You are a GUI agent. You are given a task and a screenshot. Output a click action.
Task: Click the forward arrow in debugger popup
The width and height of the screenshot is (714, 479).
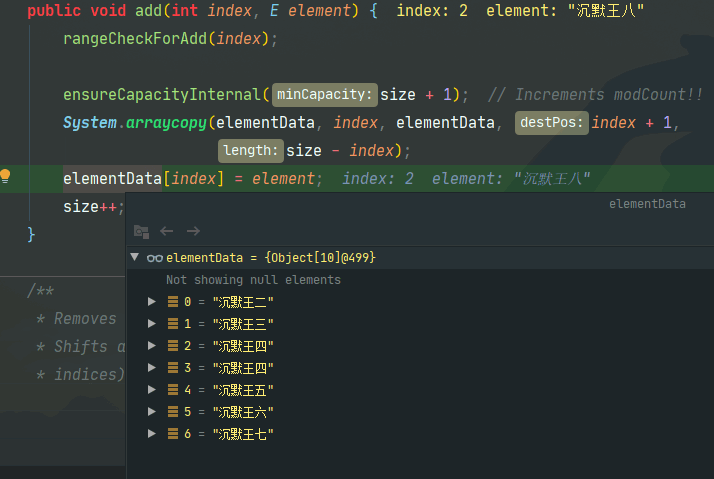(193, 231)
